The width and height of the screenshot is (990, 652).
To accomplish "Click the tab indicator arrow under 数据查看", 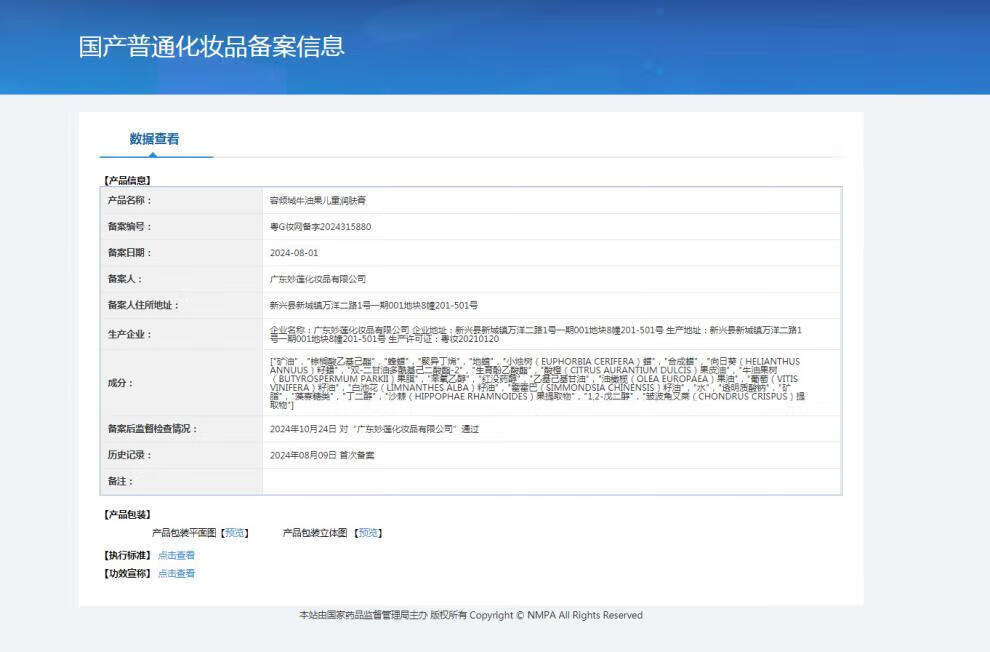I will (154, 154).
